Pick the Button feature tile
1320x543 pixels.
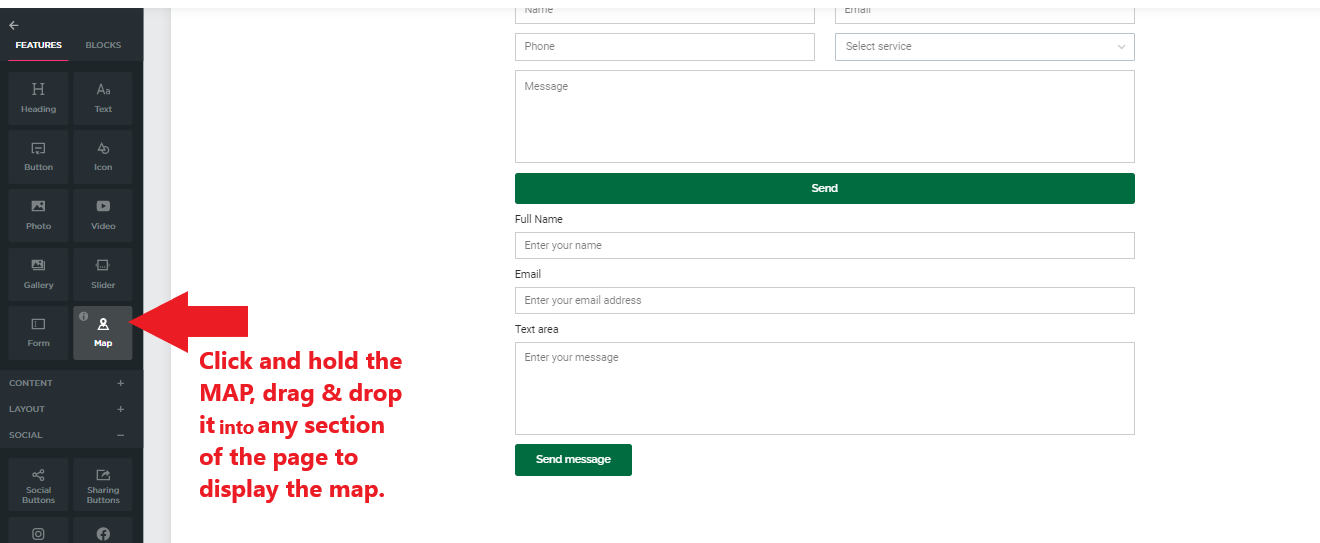click(x=38, y=156)
